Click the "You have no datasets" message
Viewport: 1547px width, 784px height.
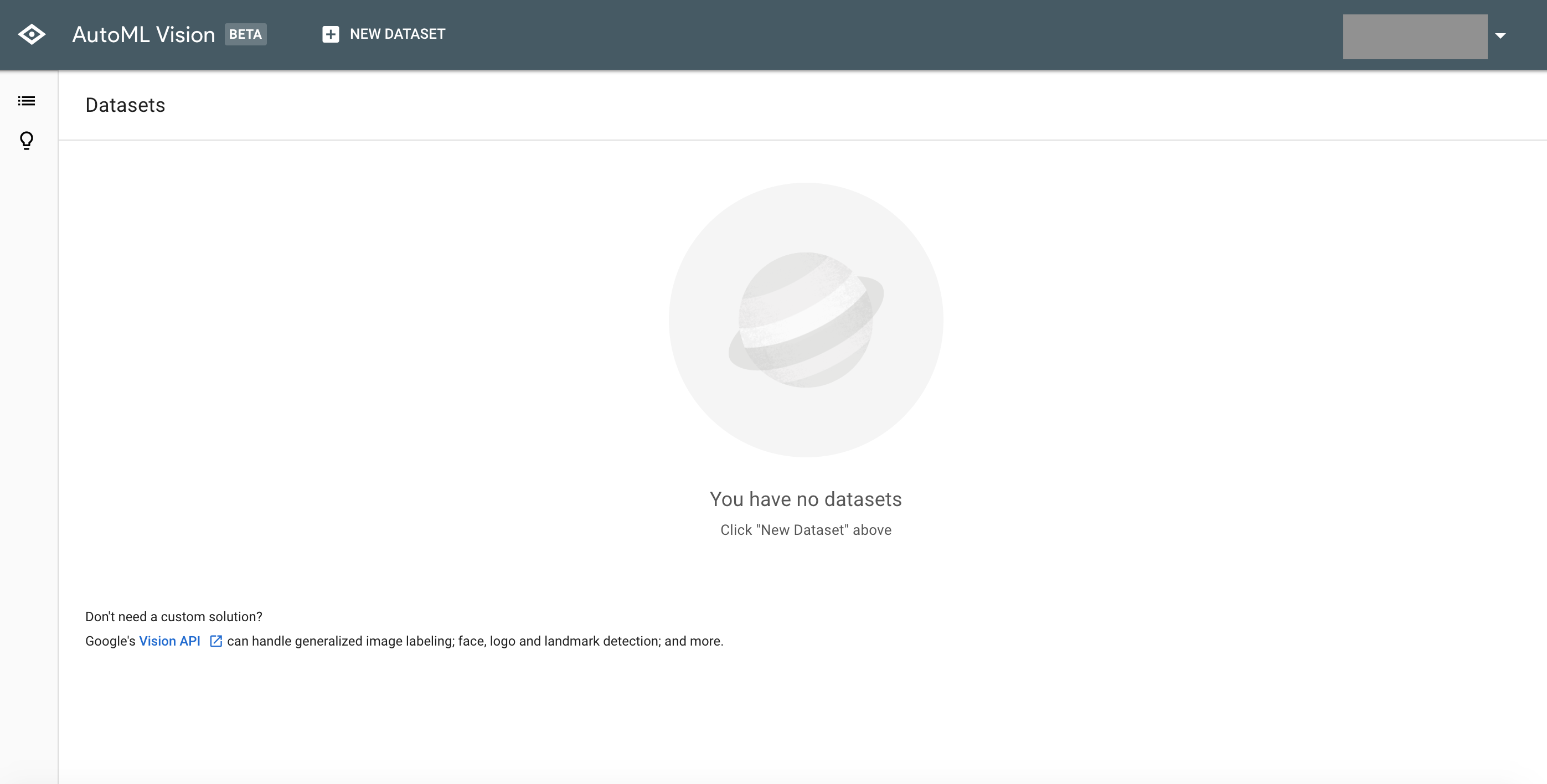(805, 499)
